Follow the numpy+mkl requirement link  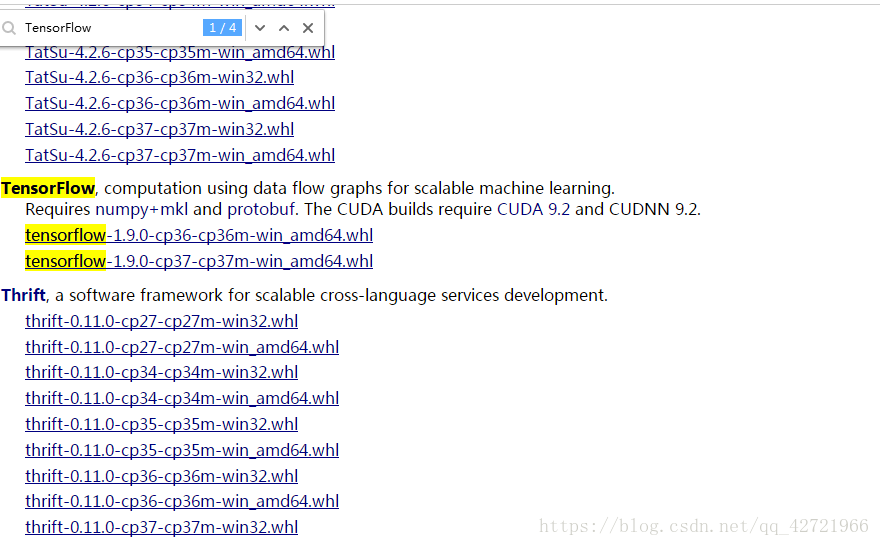(x=141, y=209)
